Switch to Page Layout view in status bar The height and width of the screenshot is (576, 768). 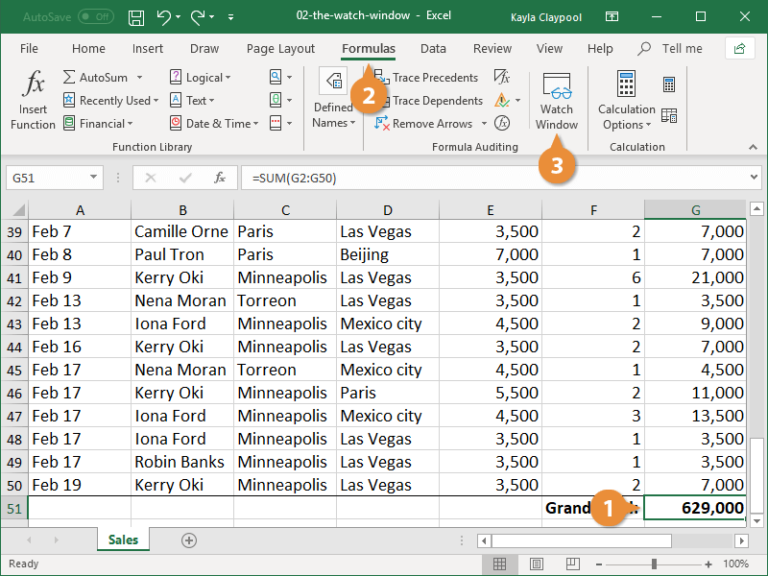tap(536, 564)
